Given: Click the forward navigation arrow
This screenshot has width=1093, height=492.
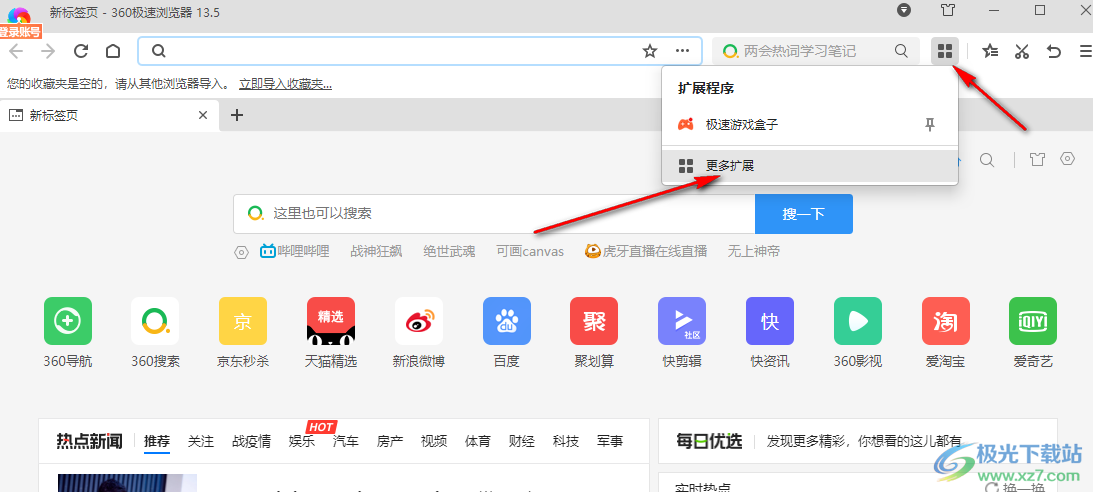Looking at the screenshot, I should point(48,51).
